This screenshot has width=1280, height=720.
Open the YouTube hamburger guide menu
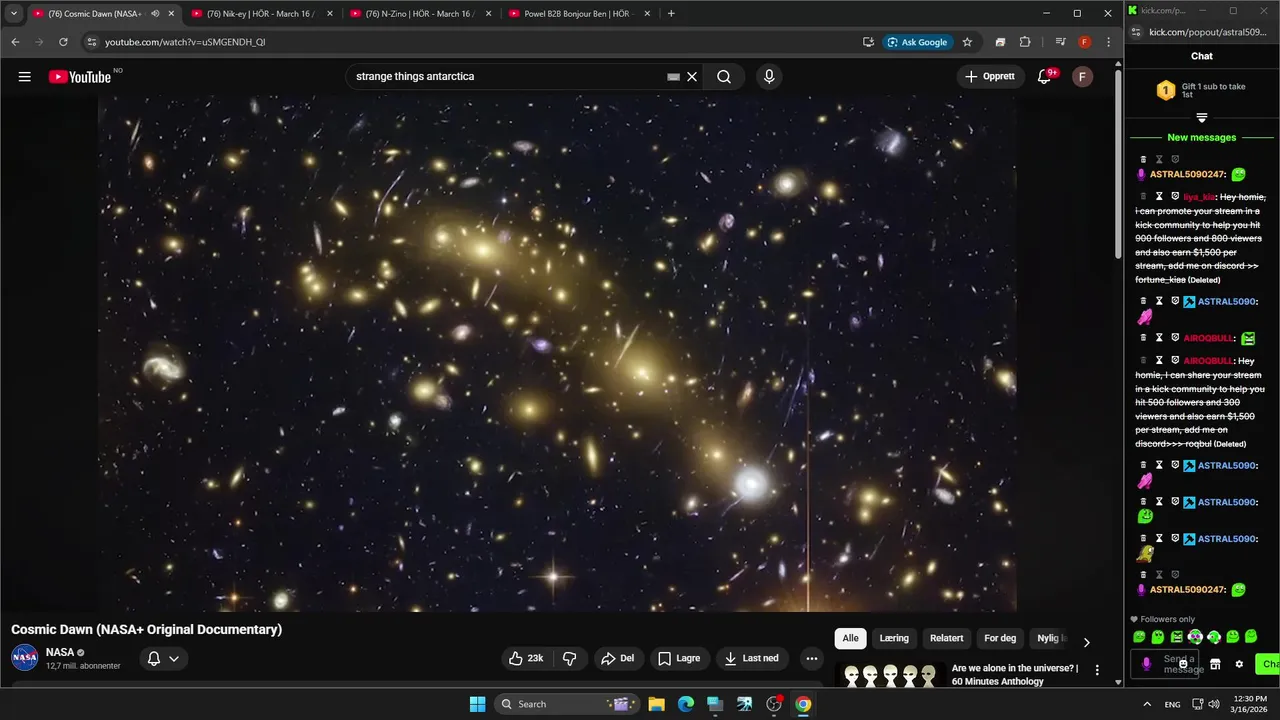click(x=24, y=77)
